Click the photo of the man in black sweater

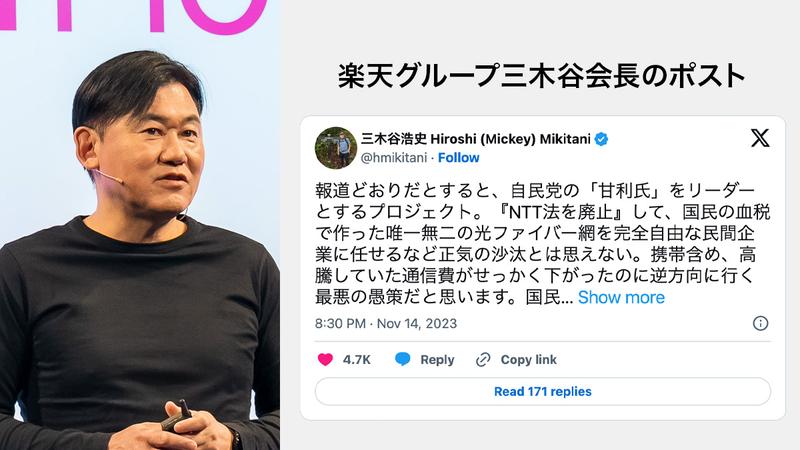coord(140,225)
